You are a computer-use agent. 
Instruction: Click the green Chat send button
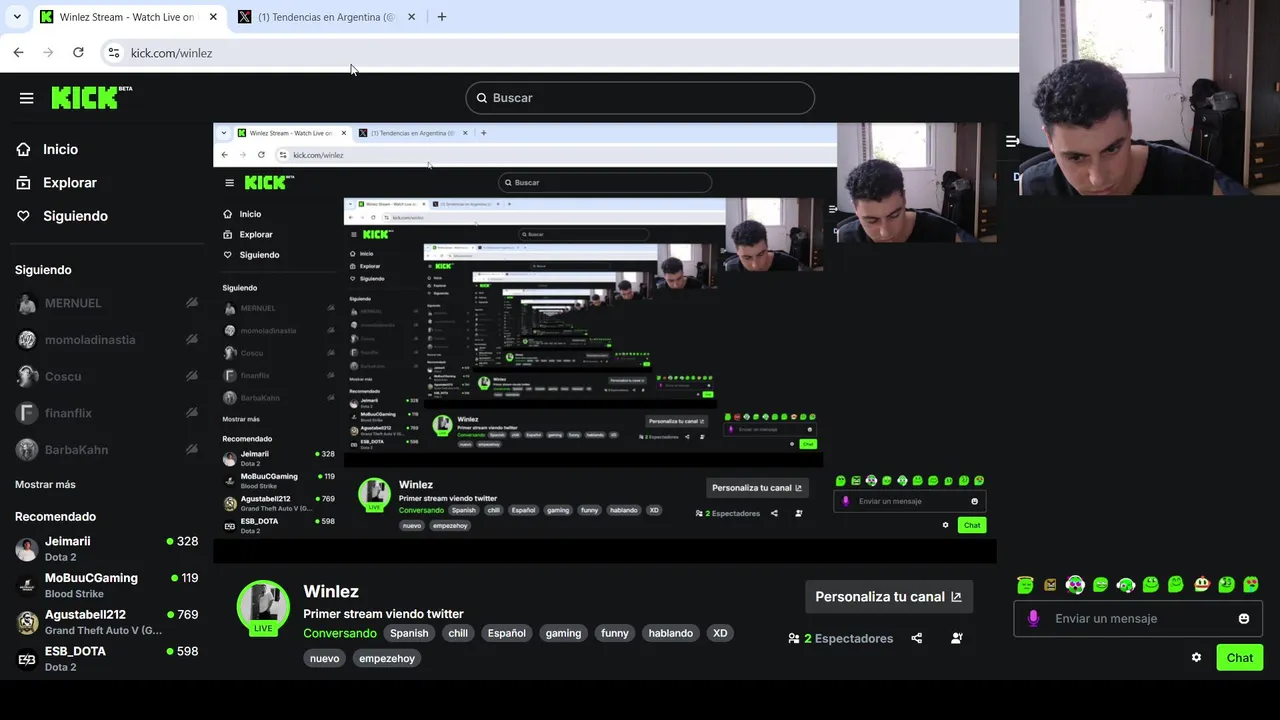tap(1240, 657)
